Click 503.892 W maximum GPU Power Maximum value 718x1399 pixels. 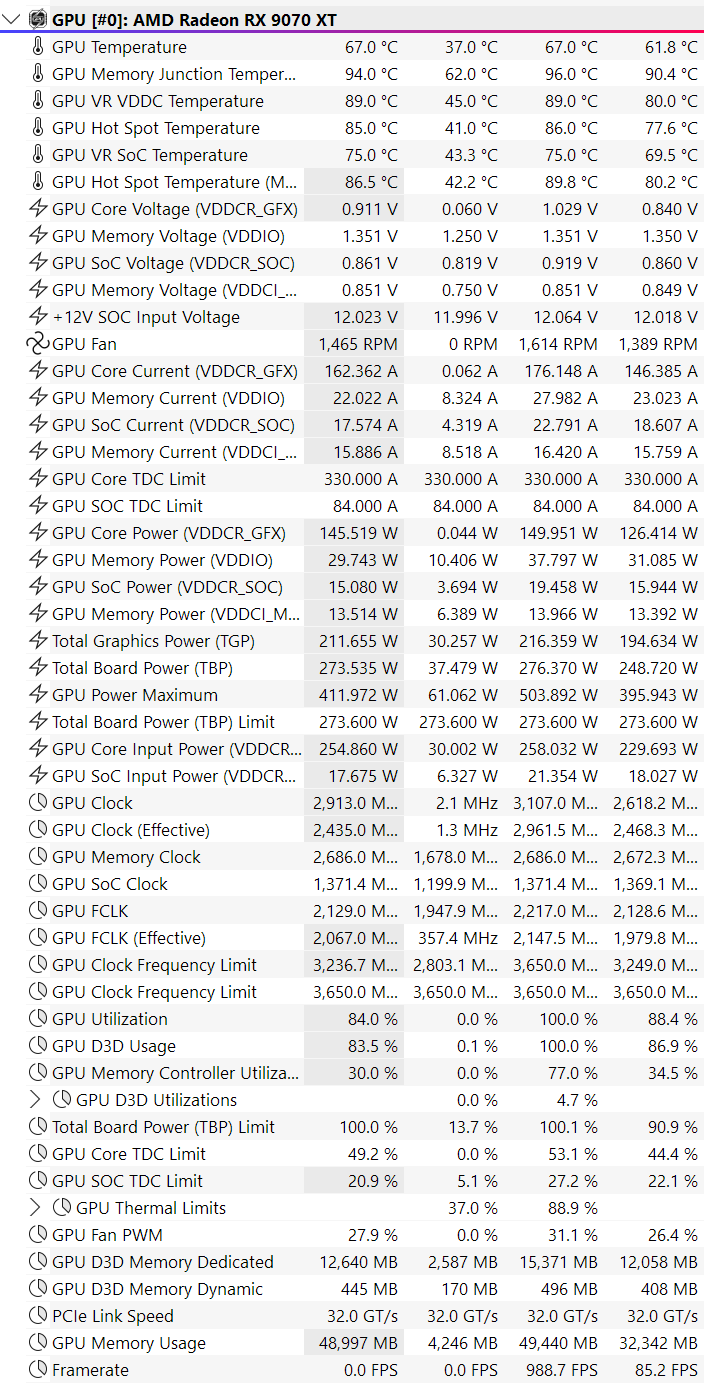coord(559,695)
